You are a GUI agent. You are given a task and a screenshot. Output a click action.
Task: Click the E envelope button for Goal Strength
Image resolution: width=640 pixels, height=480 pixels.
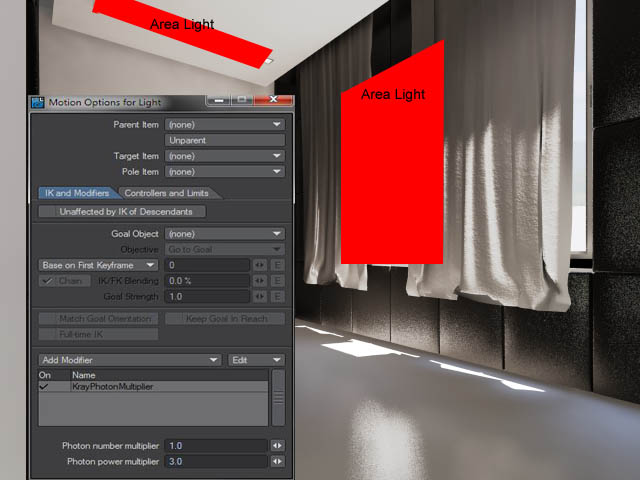tap(278, 297)
